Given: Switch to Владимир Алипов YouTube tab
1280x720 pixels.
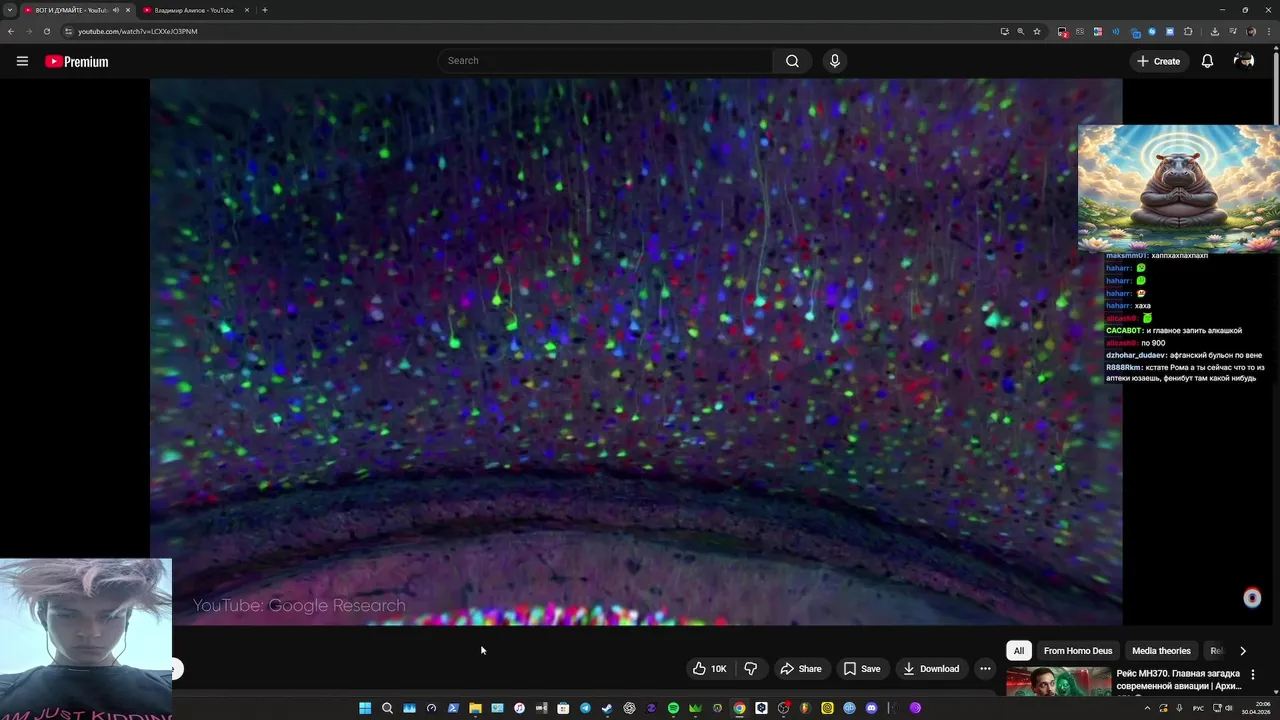Looking at the screenshot, I should [194, 10].
